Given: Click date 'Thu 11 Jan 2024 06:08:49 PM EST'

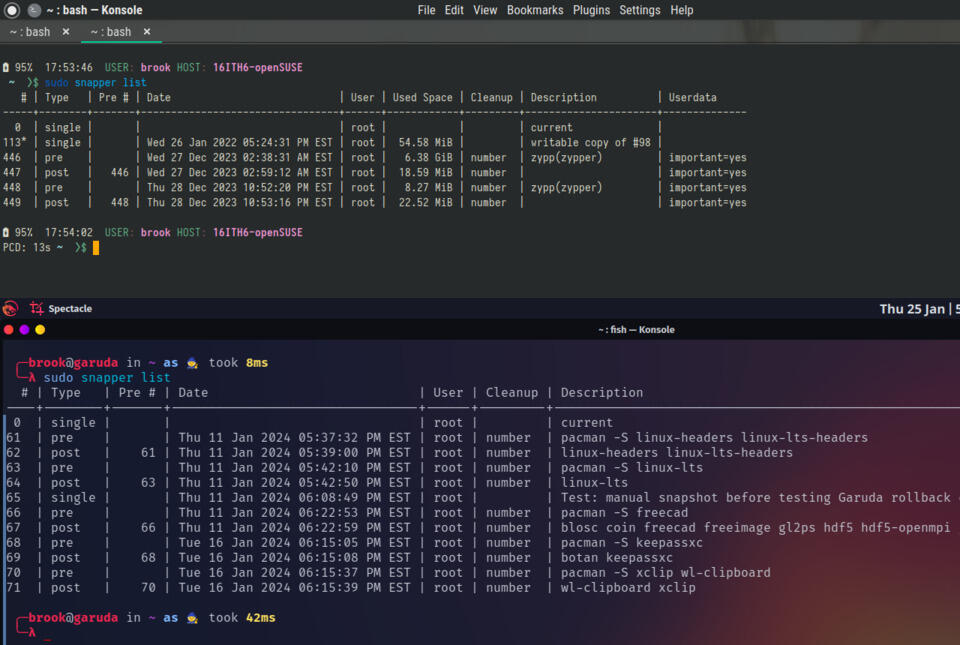Looking at the screenshot, I should pos(294,498).
